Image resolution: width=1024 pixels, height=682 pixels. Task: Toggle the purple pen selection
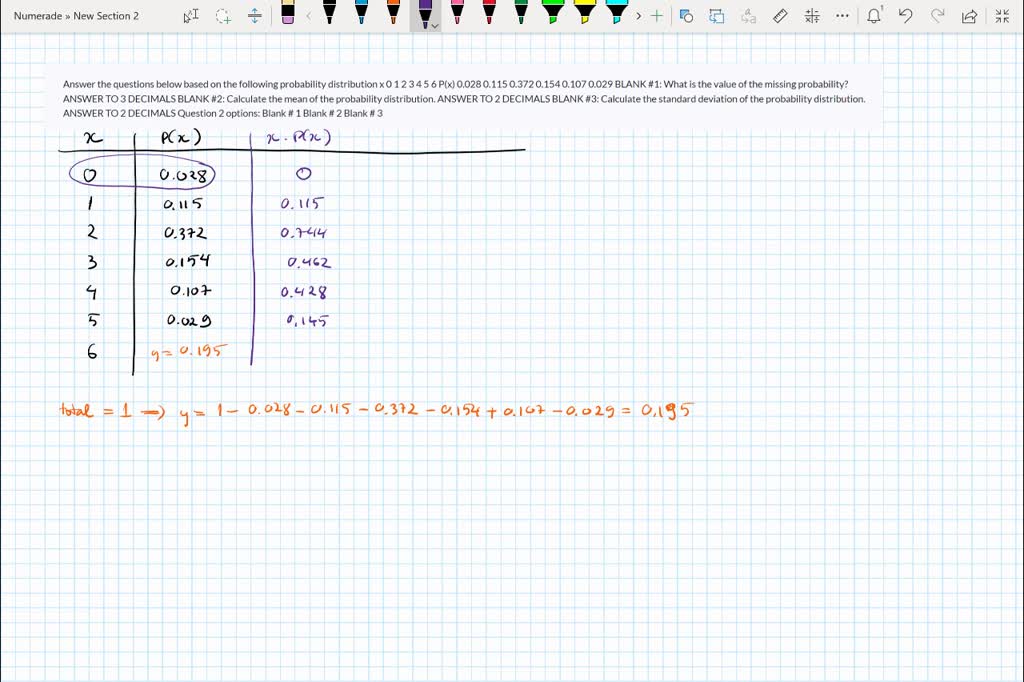tap(424, 14)
